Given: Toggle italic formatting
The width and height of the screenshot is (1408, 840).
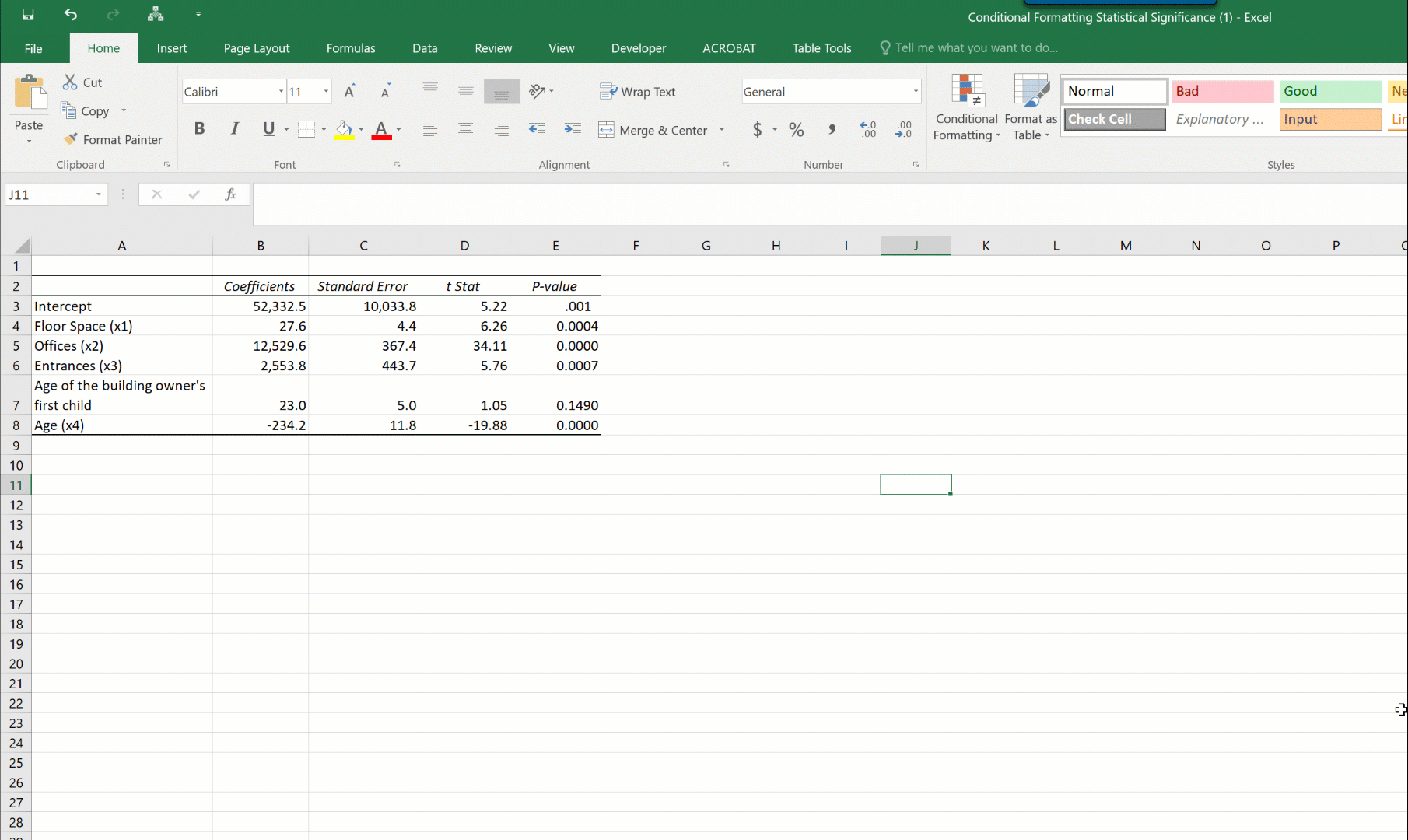Looking at the screenshot, I should (234, 128).
